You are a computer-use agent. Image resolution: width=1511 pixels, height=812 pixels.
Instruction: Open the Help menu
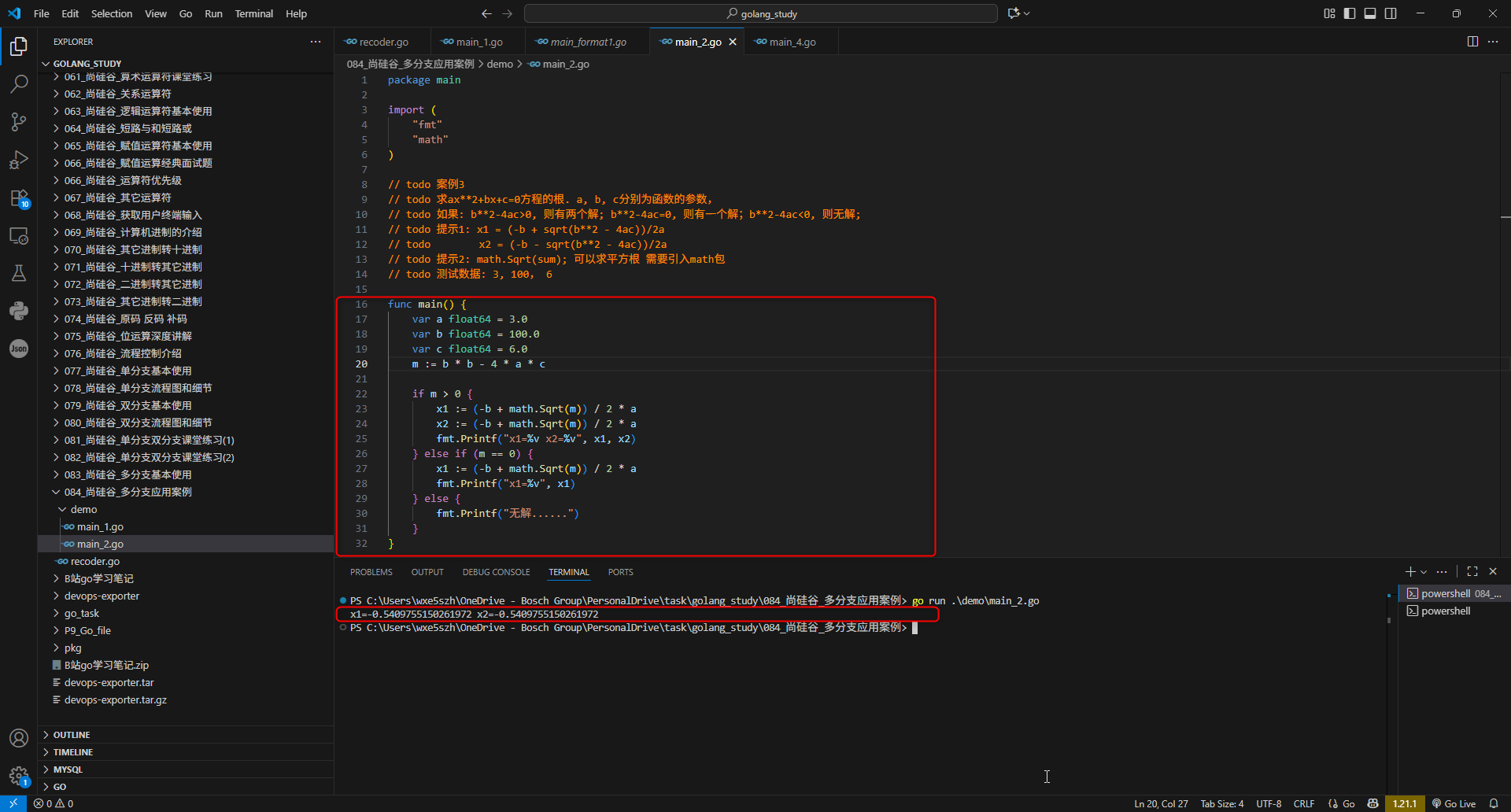296,13
